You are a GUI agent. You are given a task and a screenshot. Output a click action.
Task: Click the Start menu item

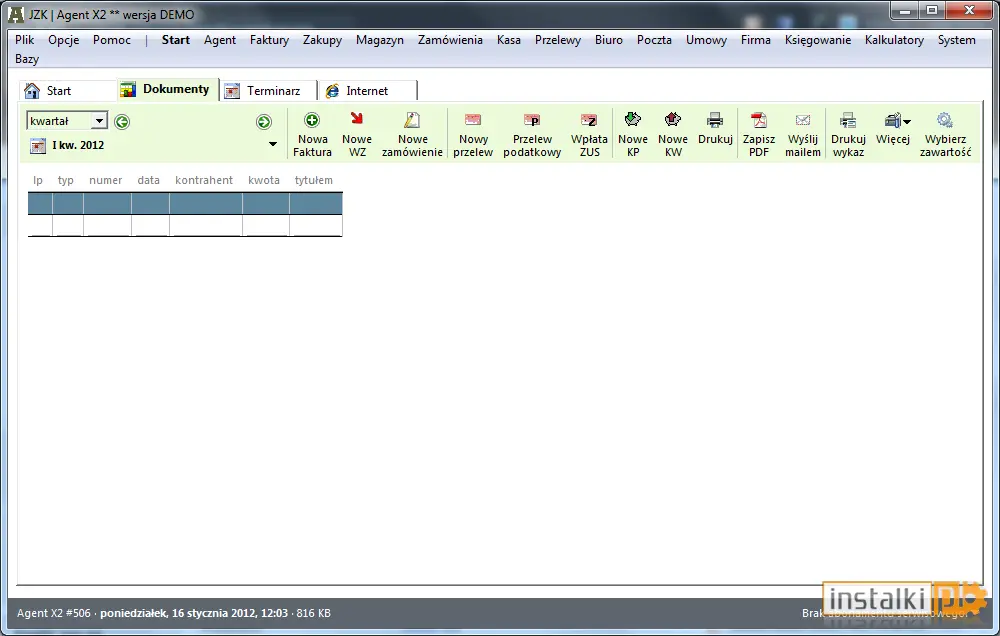175,40
